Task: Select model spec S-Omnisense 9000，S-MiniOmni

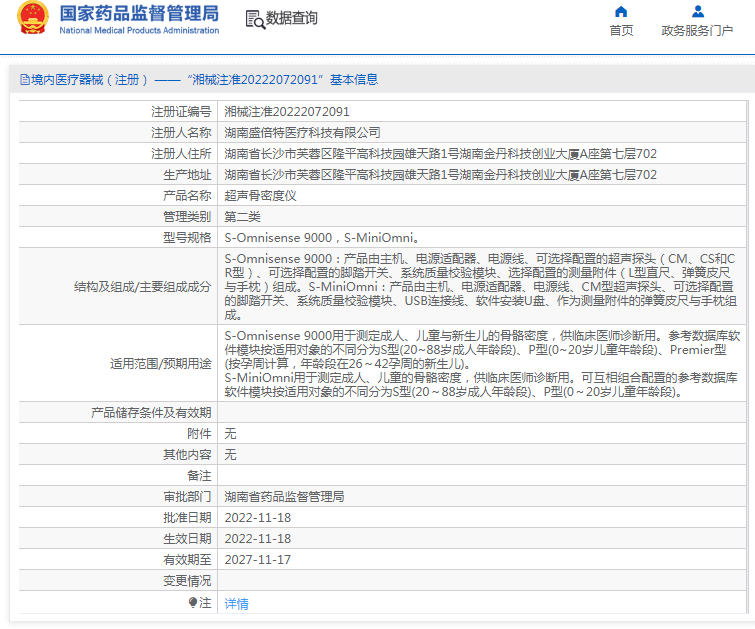Action: tap(322, 237)
